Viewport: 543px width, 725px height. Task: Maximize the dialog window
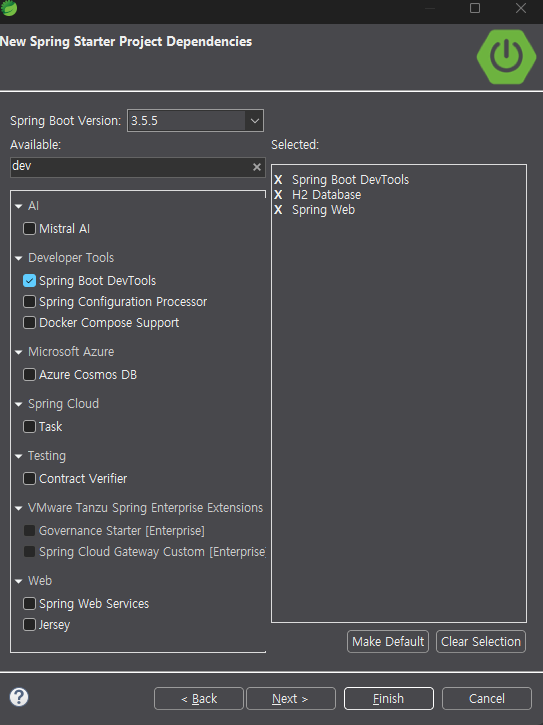[x=475, y=8]
